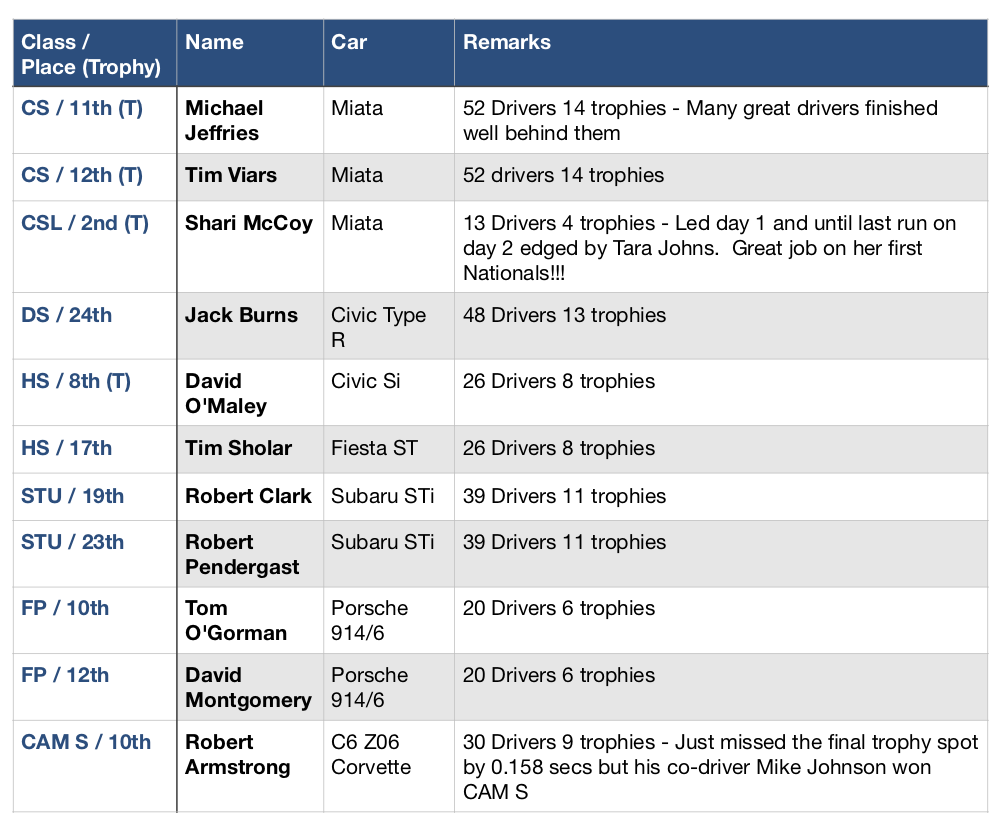This screenshot has height=828, width=1003.
Task: Click the 'Civic Type R' car cell
Action: point(378,327)
